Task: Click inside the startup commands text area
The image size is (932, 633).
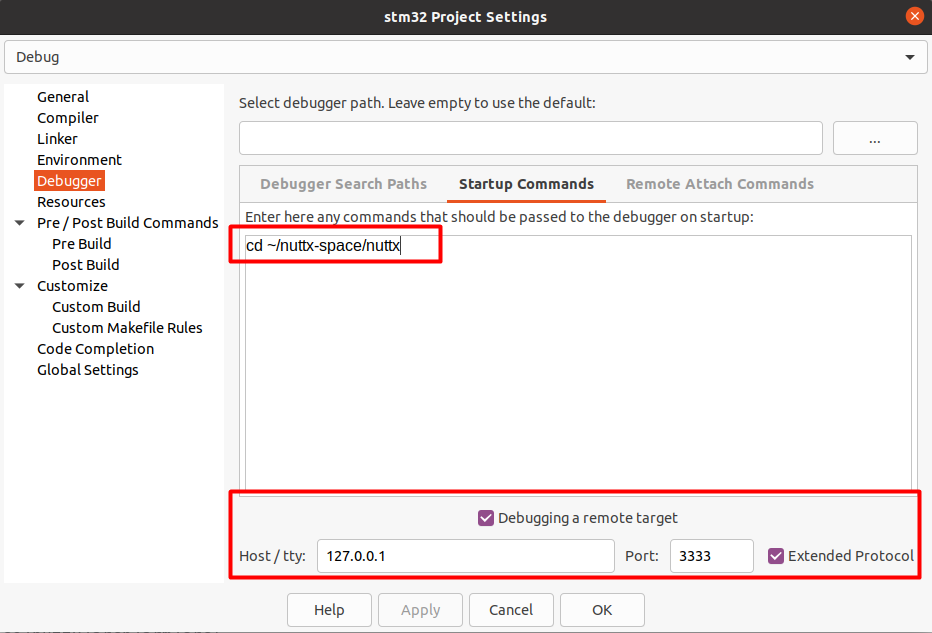Action: (578, 363)
